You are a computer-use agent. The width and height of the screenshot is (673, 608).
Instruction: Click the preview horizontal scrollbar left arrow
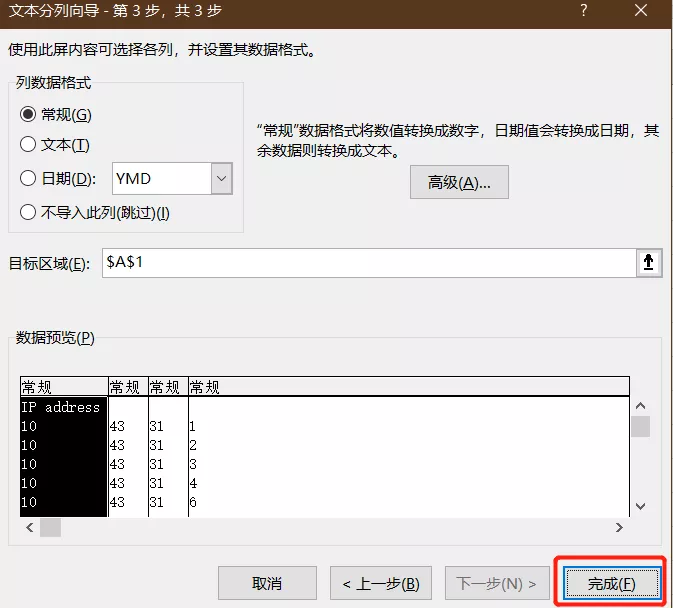pos(29,527)
